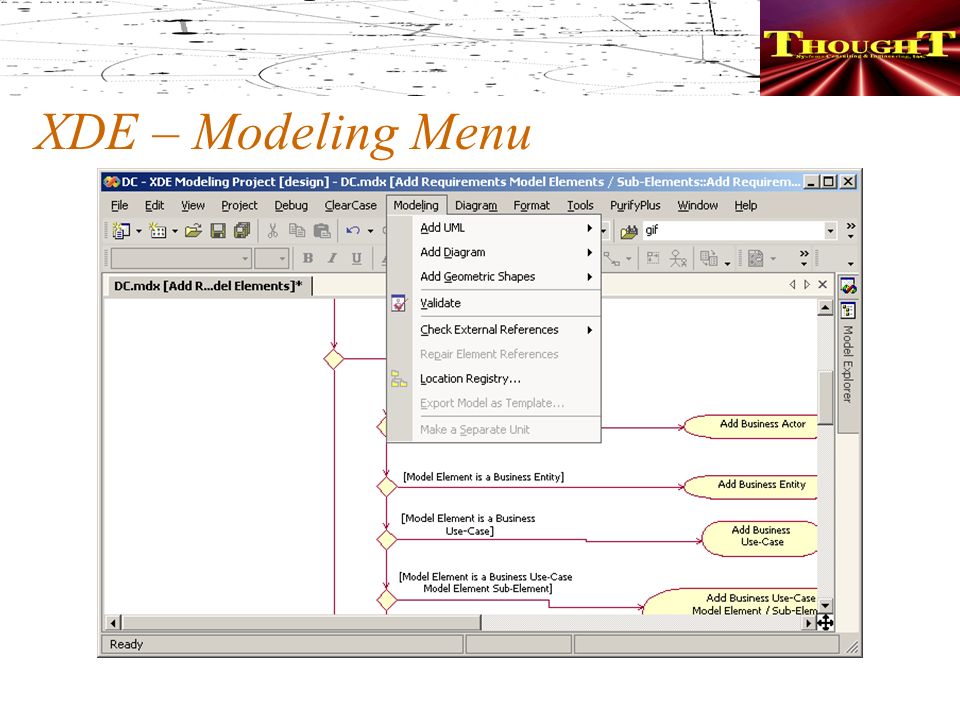Toggle Underline formatting
The height and width of the screenshot is (720, 960).
click(356, 258)
